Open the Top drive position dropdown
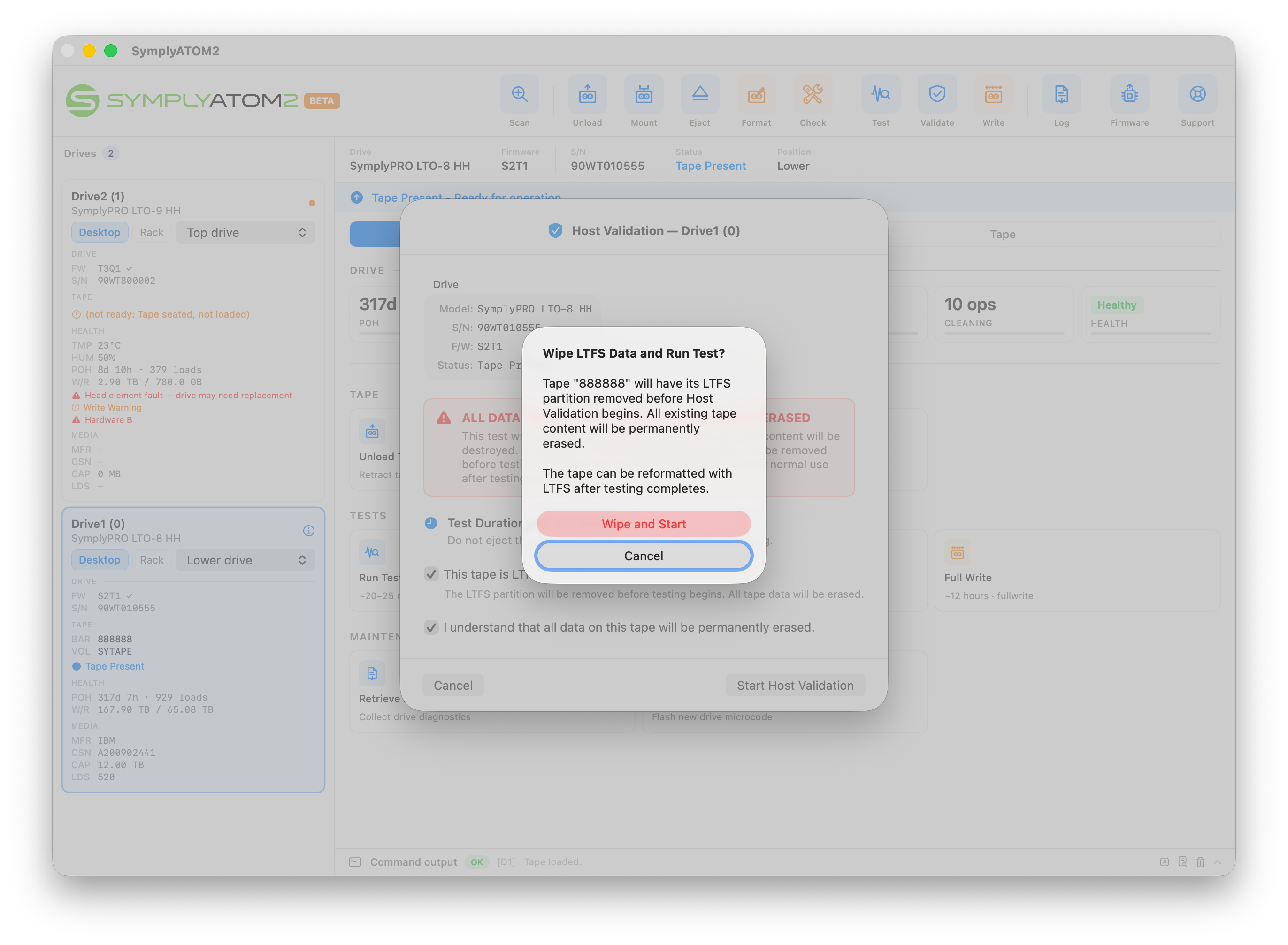The width and height of the screenshot is (1288, 945). [x=245, y=232]
